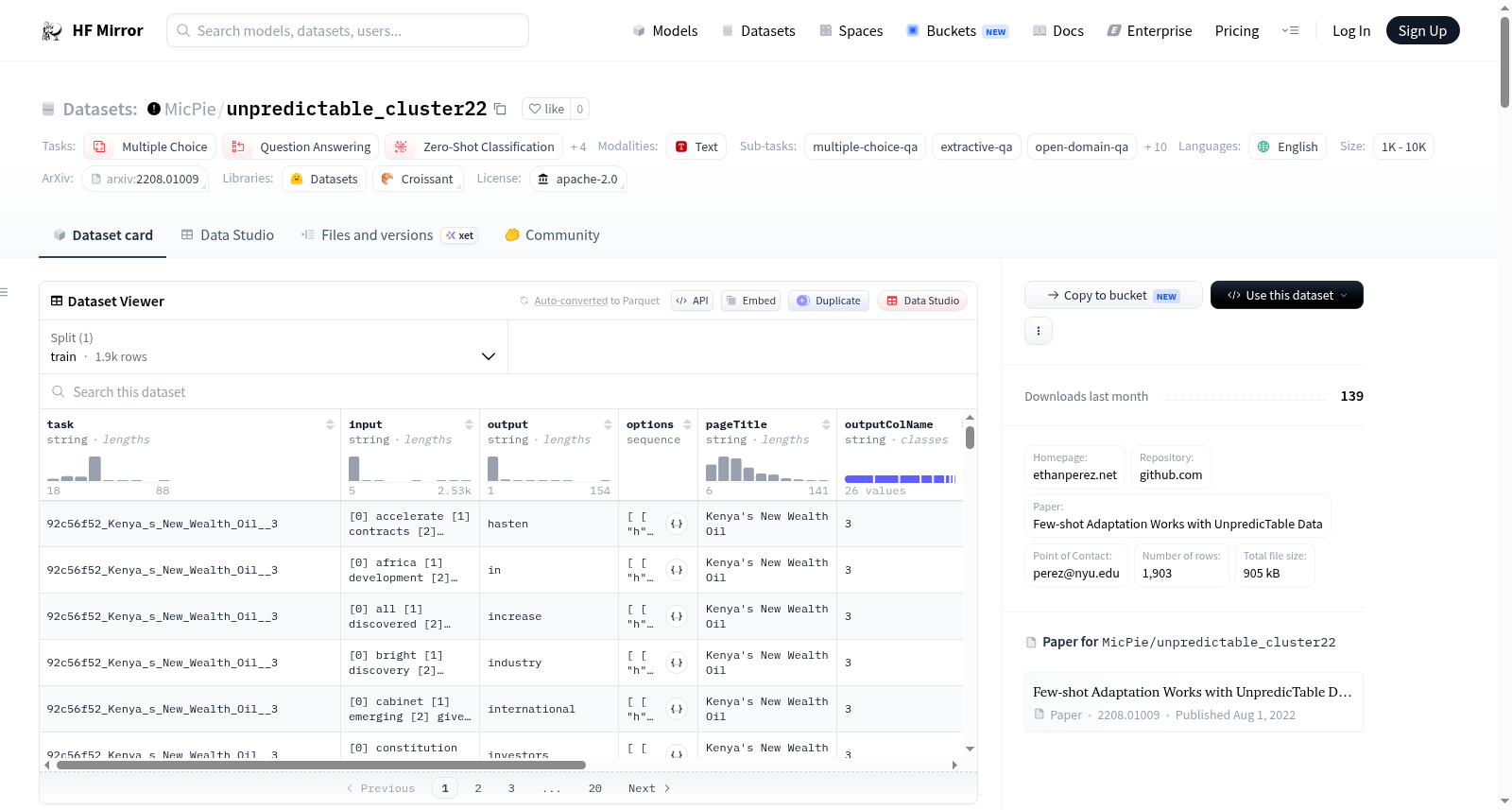Select the English language tag
This screenshot has width=1512, height=810.
(1287, 146)
